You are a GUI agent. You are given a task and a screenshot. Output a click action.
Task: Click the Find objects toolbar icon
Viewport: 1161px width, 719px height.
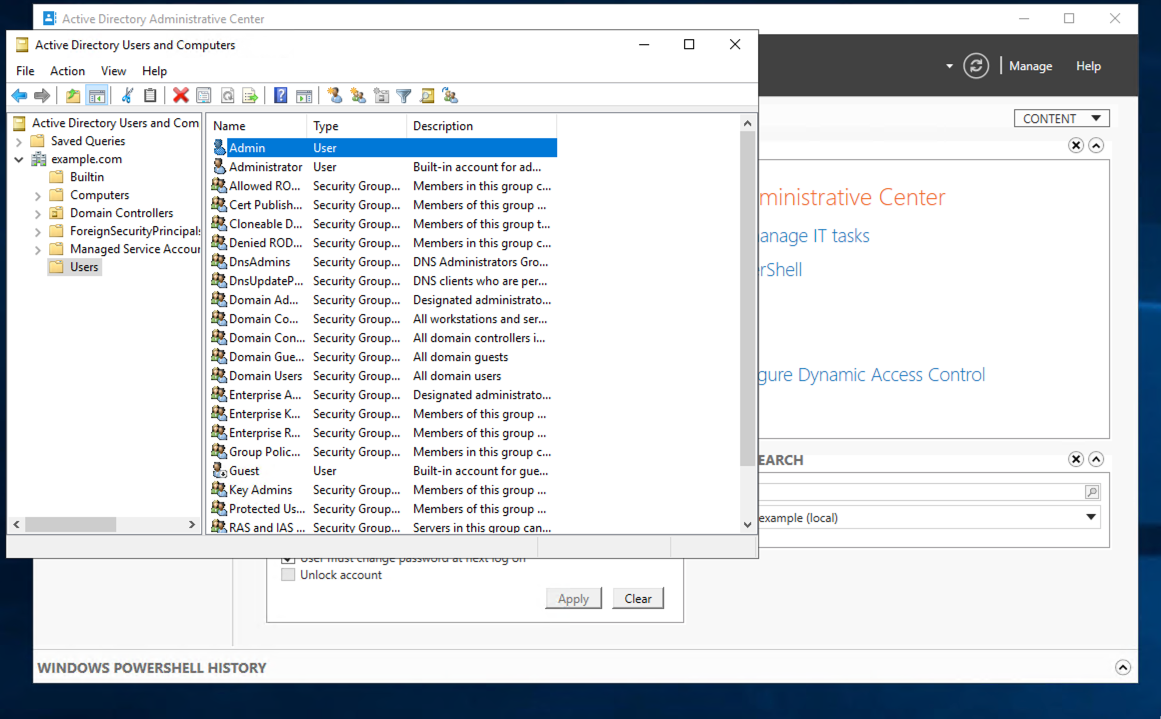pyautogui.click(x=427, y=96)
